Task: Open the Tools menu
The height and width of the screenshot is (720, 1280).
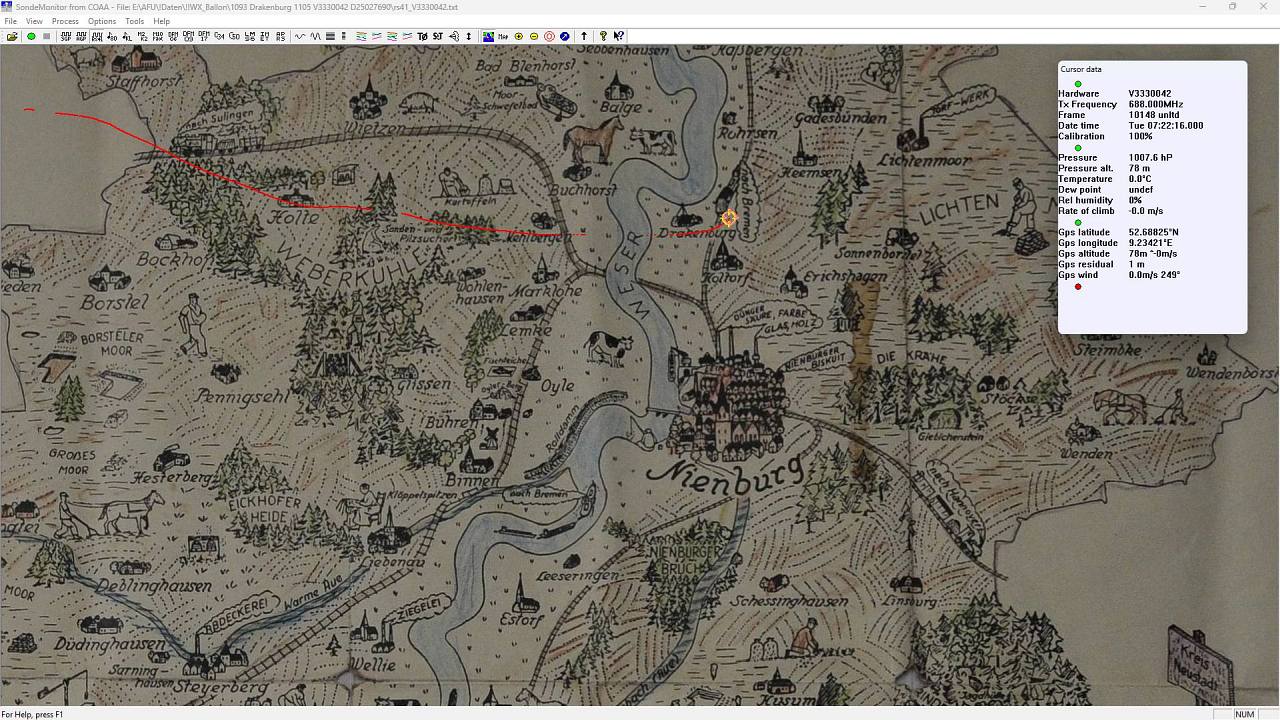Action: (x=134, y=21)
